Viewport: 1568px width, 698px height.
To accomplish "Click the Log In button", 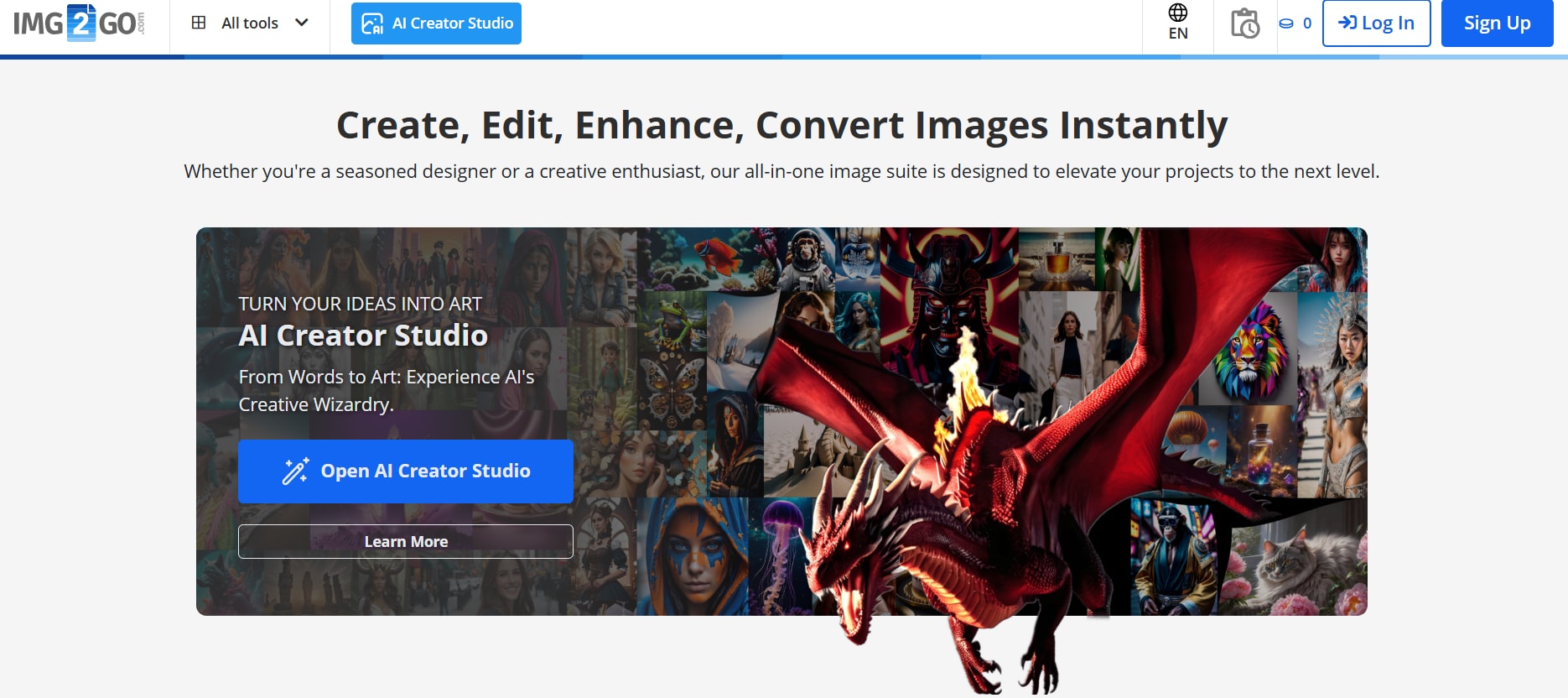I will click(x=1377, y=23).
